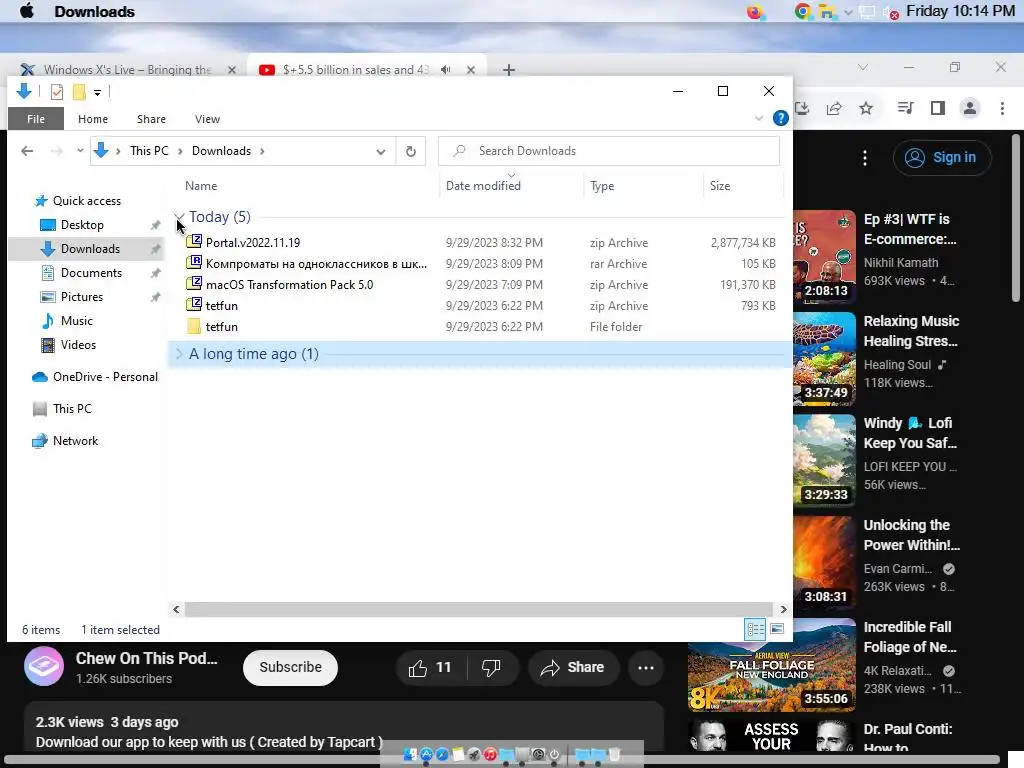Click the Apple logo in the menu bar
This screenshot has width=1024, height=768.
27,11
